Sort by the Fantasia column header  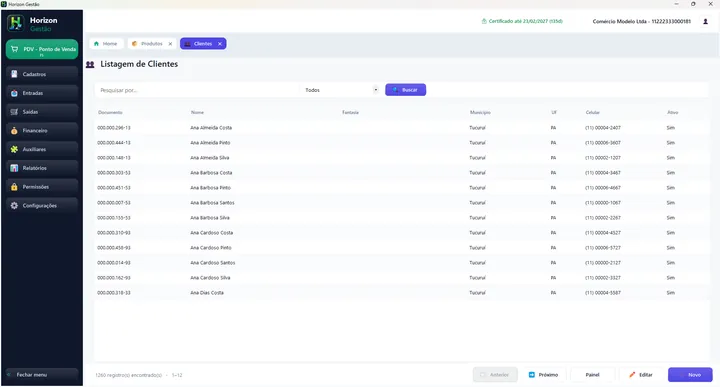click(x=350, y=112)
